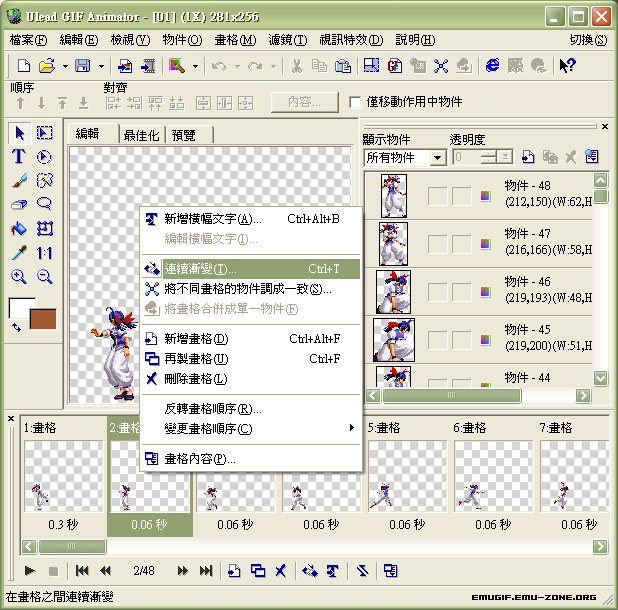Choose 新增畫格 menu entry
The image size is (618, 610).
pos(251,338)
